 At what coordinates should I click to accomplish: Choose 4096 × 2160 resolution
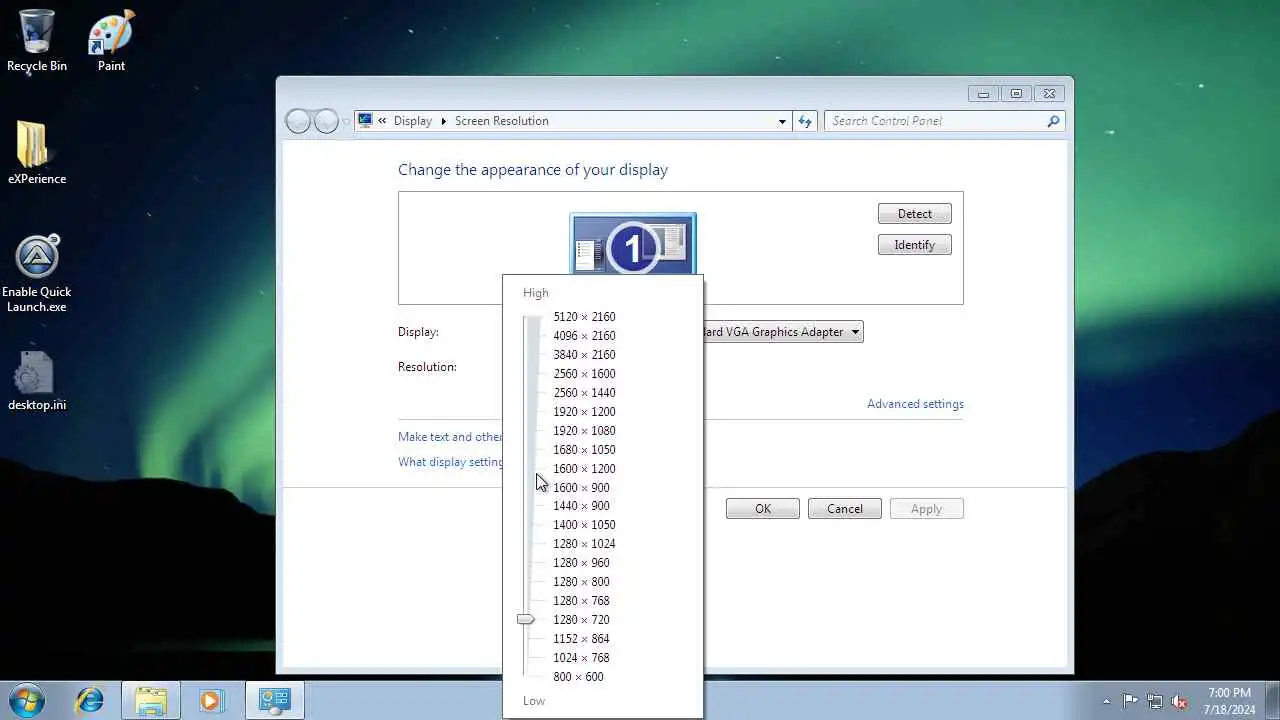click(x=584, y=336)
